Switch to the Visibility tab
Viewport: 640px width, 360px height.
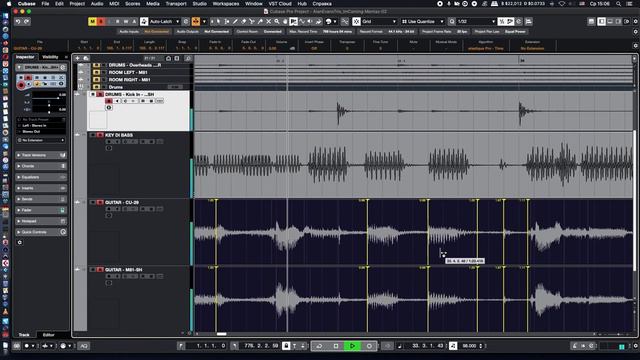50,57
